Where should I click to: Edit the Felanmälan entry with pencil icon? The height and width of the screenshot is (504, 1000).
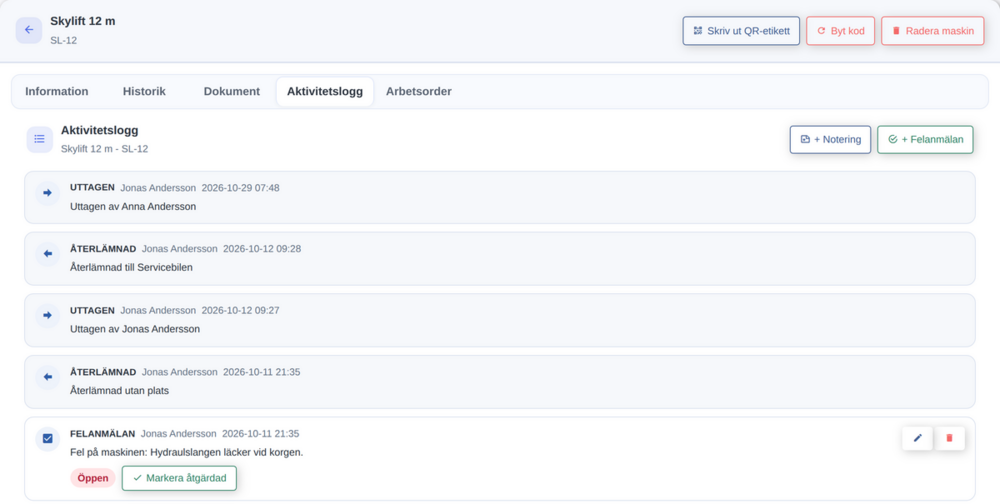[918, 438]
